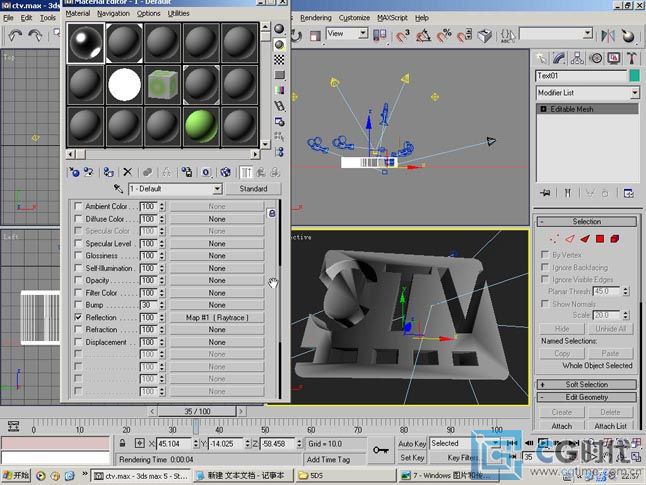Screen dimensions: 646x485
Task: Open the View reference coordinate dropdown
Action: pos(363,33)
